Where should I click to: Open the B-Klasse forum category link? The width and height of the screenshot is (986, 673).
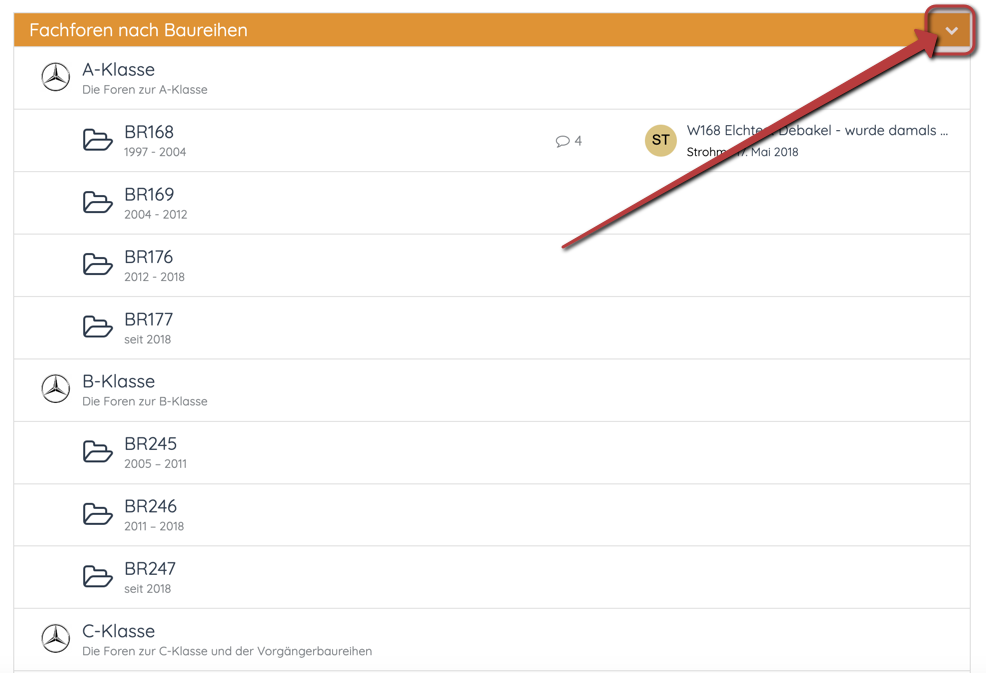tap(118, 381)
